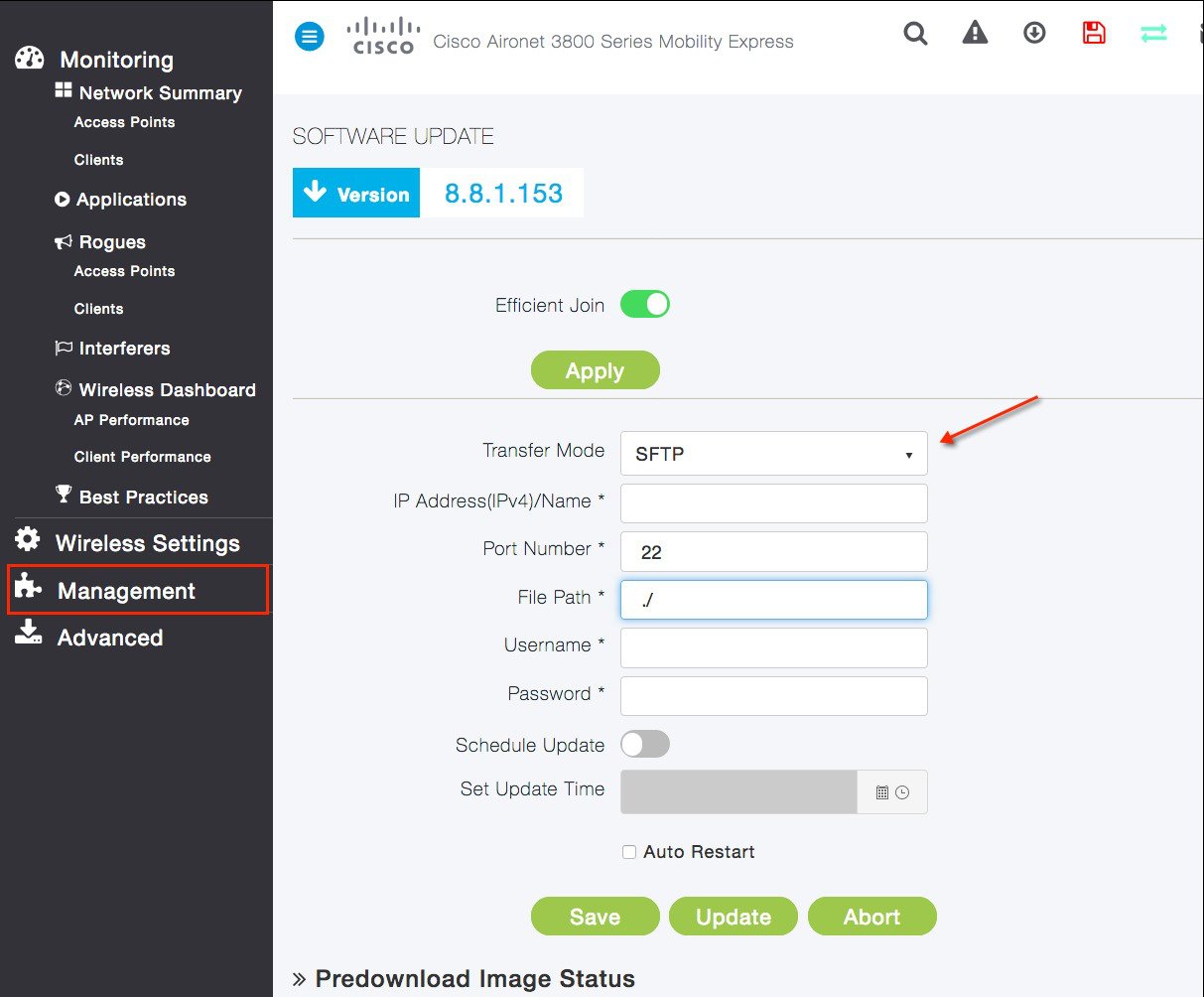Click the Save button
Image resolution: width=1204 pixels, height=997 pixels.
pyautogui.click(x=595, y=917)
